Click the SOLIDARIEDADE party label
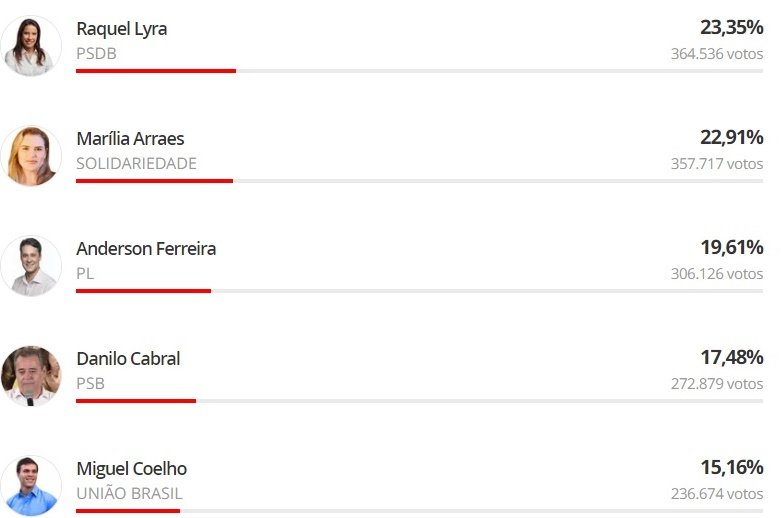This screenshot has height=518, width=781. (x=136, y=163)
